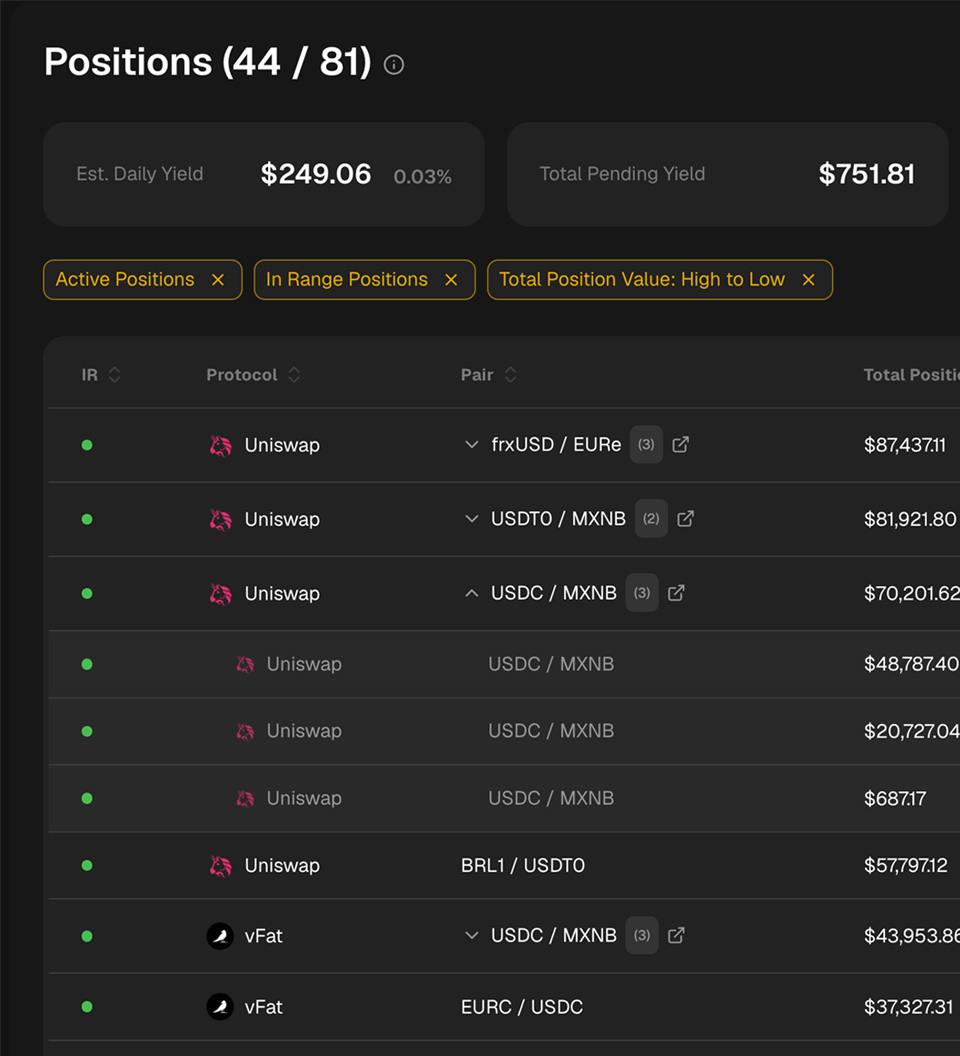Click the IR column header
Image resolution: width=960 pixels, height=1056 pixels.
[90, 374]
